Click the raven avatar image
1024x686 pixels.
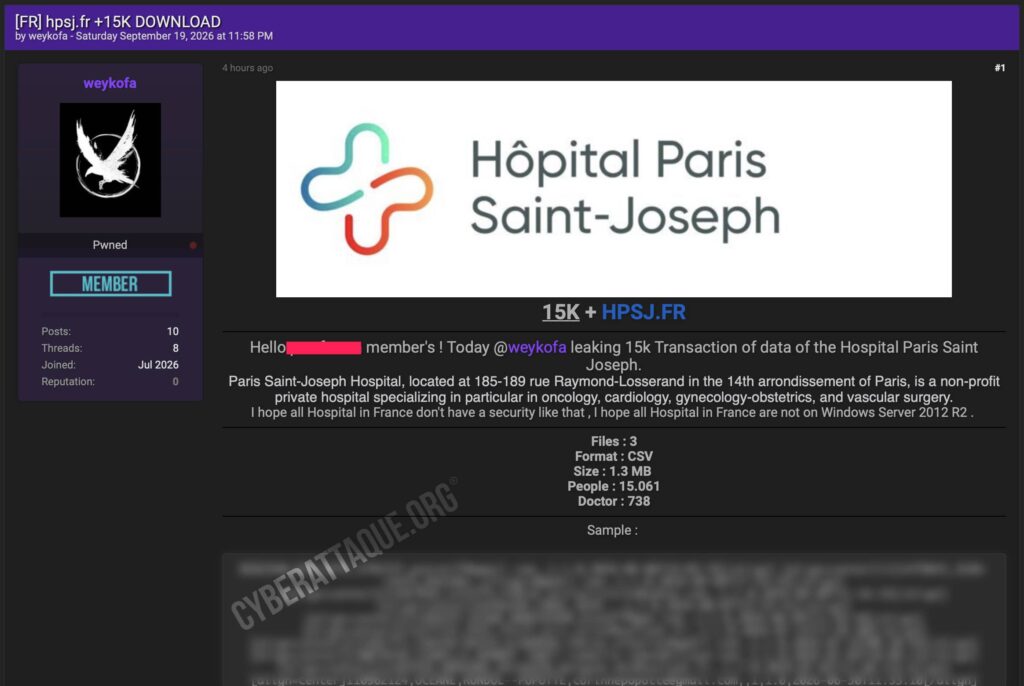(x=110, y=160)
